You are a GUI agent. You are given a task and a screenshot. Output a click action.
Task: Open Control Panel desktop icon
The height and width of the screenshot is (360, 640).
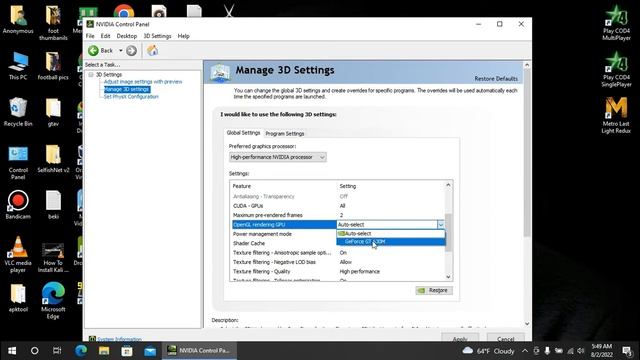click(18, 162)
